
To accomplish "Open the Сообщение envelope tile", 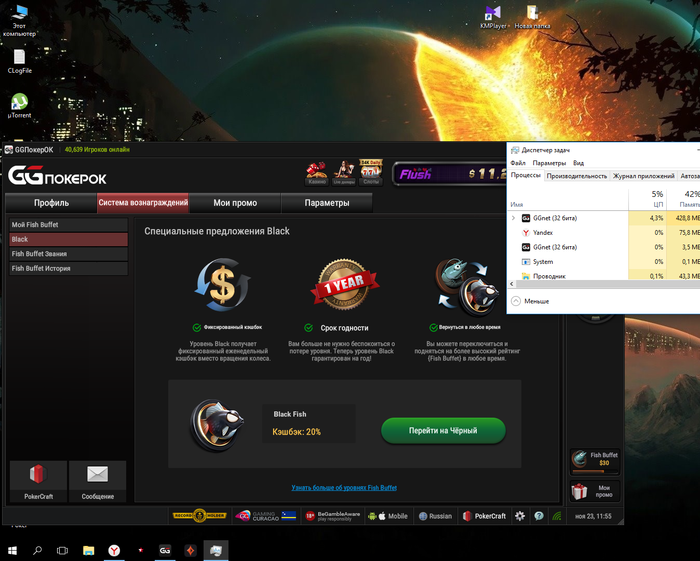I will 97,481.
